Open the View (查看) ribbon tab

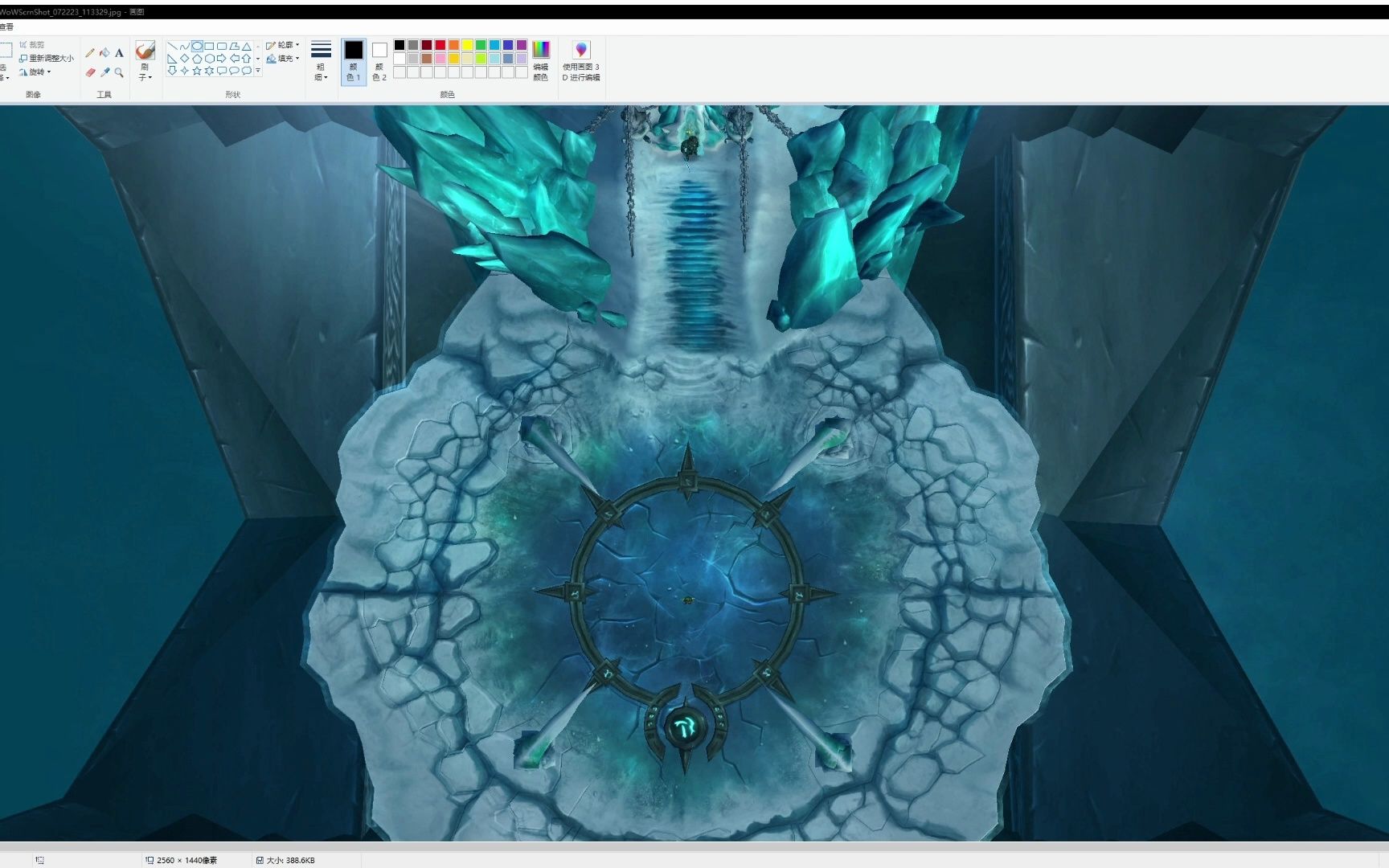[x=6, y=27]
